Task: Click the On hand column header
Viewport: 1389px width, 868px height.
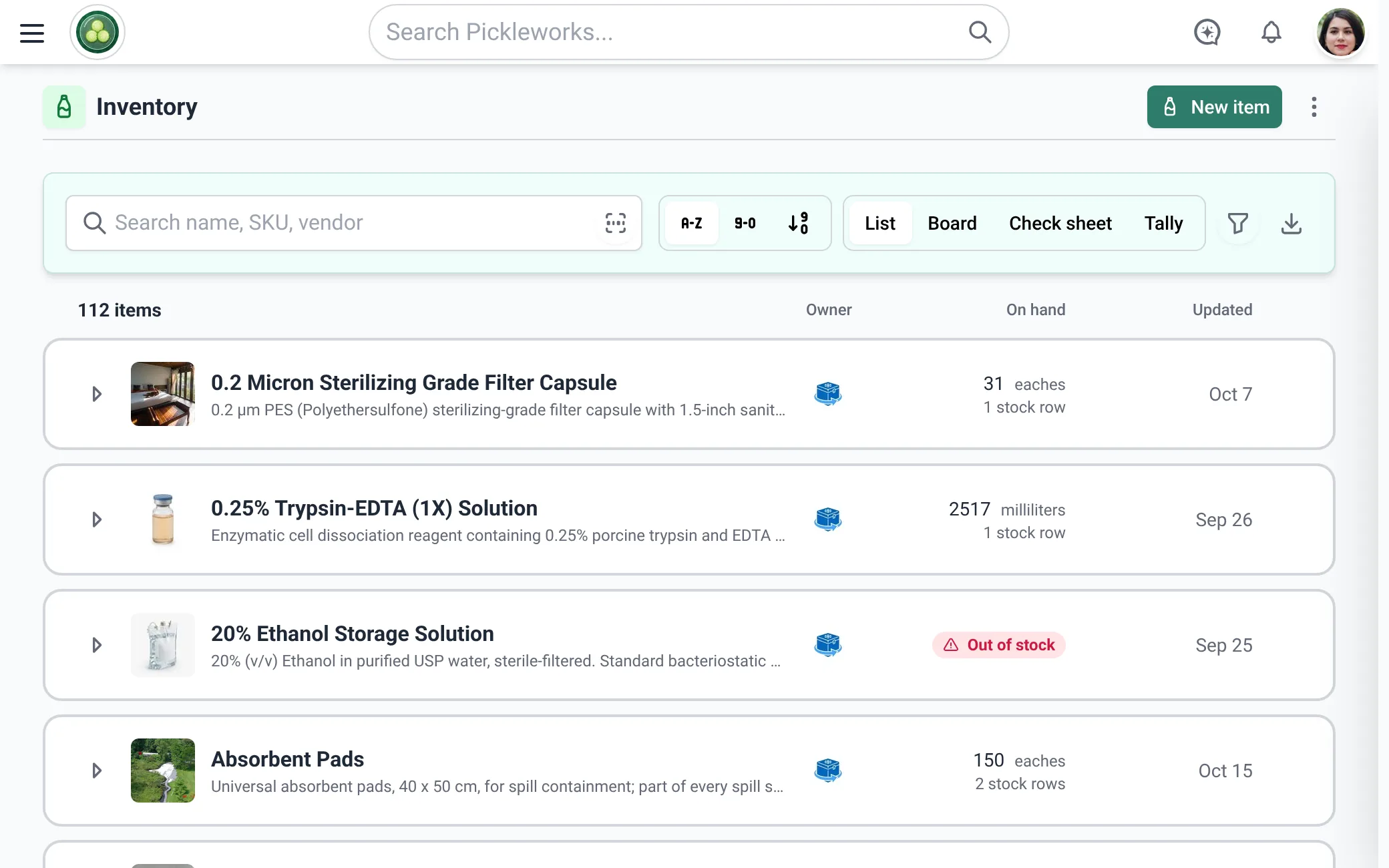Action: coord(1036,310)
